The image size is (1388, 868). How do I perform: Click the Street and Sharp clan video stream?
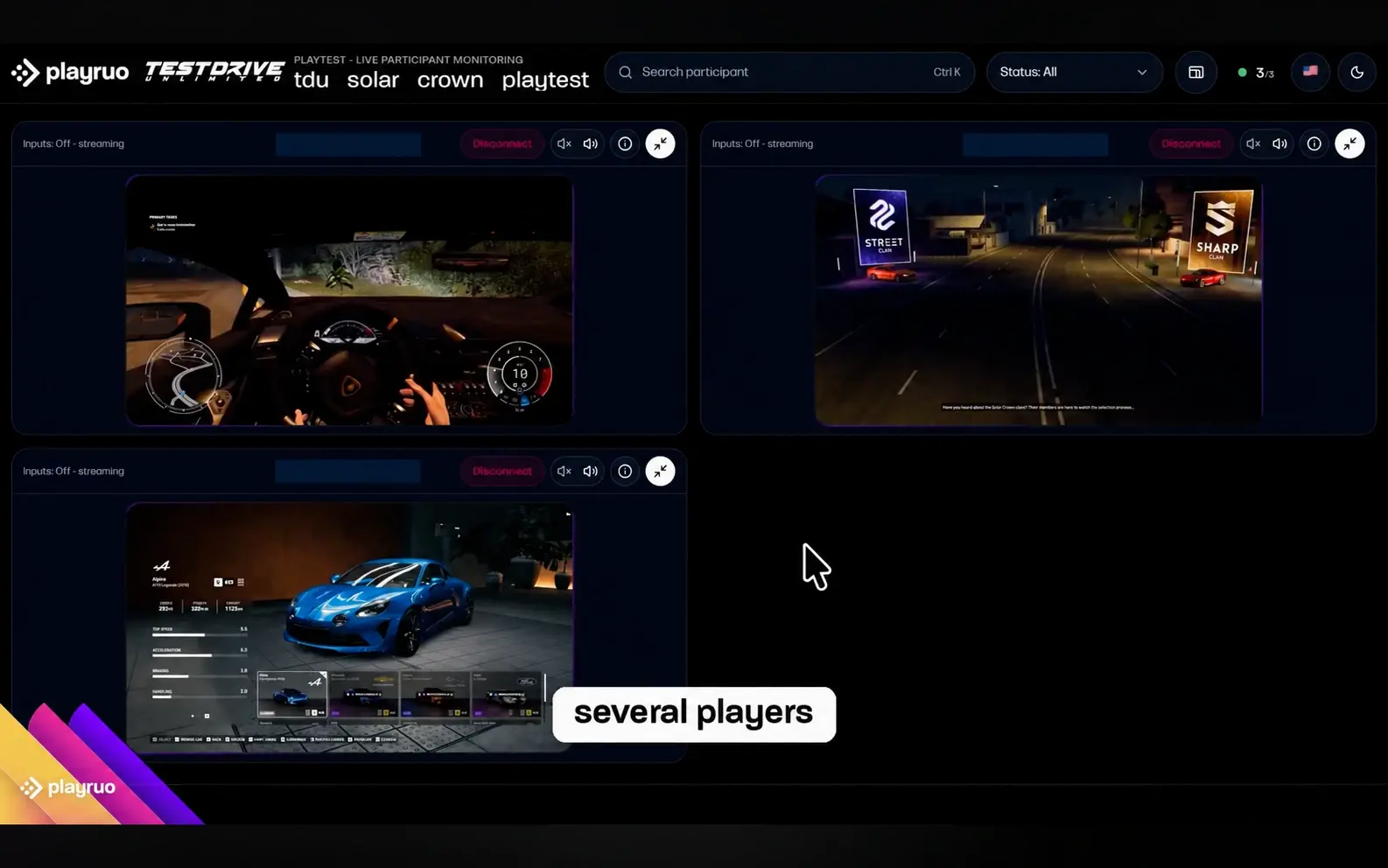[1039, 300]
